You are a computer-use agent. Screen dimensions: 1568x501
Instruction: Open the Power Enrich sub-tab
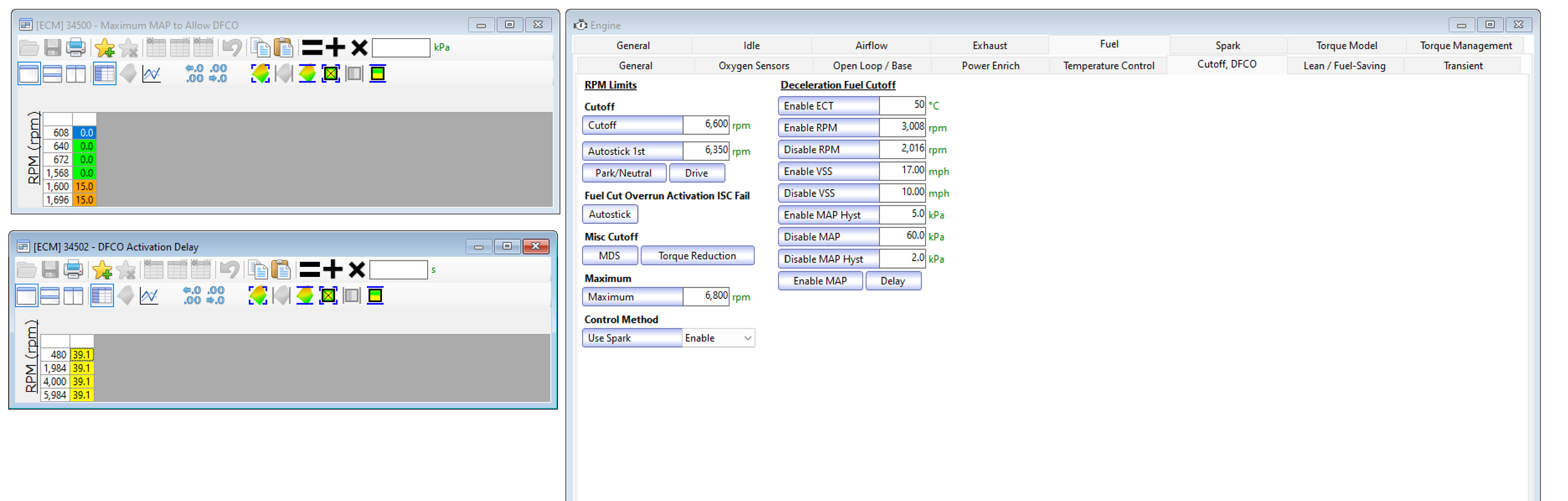[990, 66]
